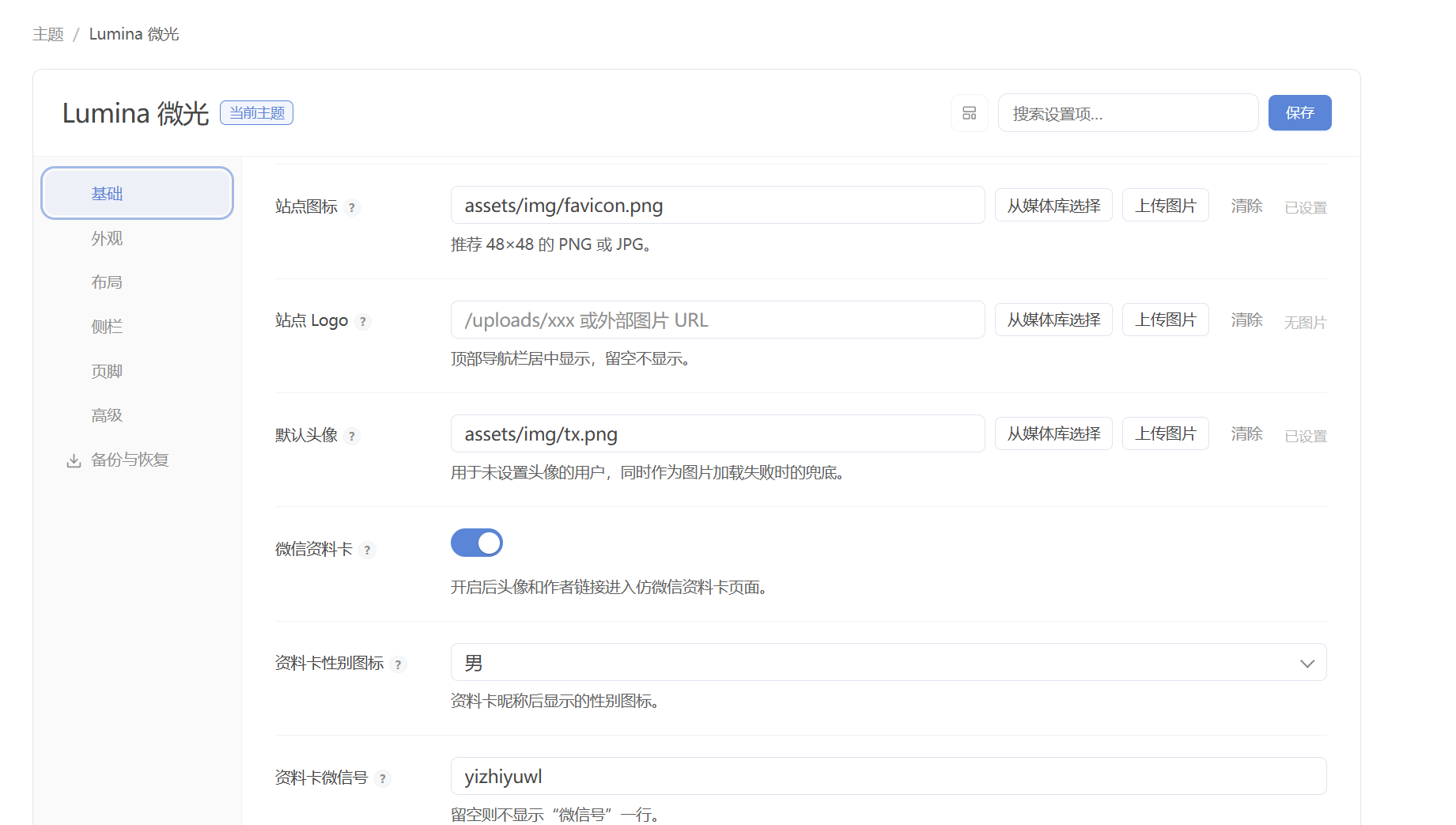The height and width of the screenshot is (825, 1456).
Task: Open help icon for 微信资料卡
Action: pyautogui.click(x=367, y=551)
